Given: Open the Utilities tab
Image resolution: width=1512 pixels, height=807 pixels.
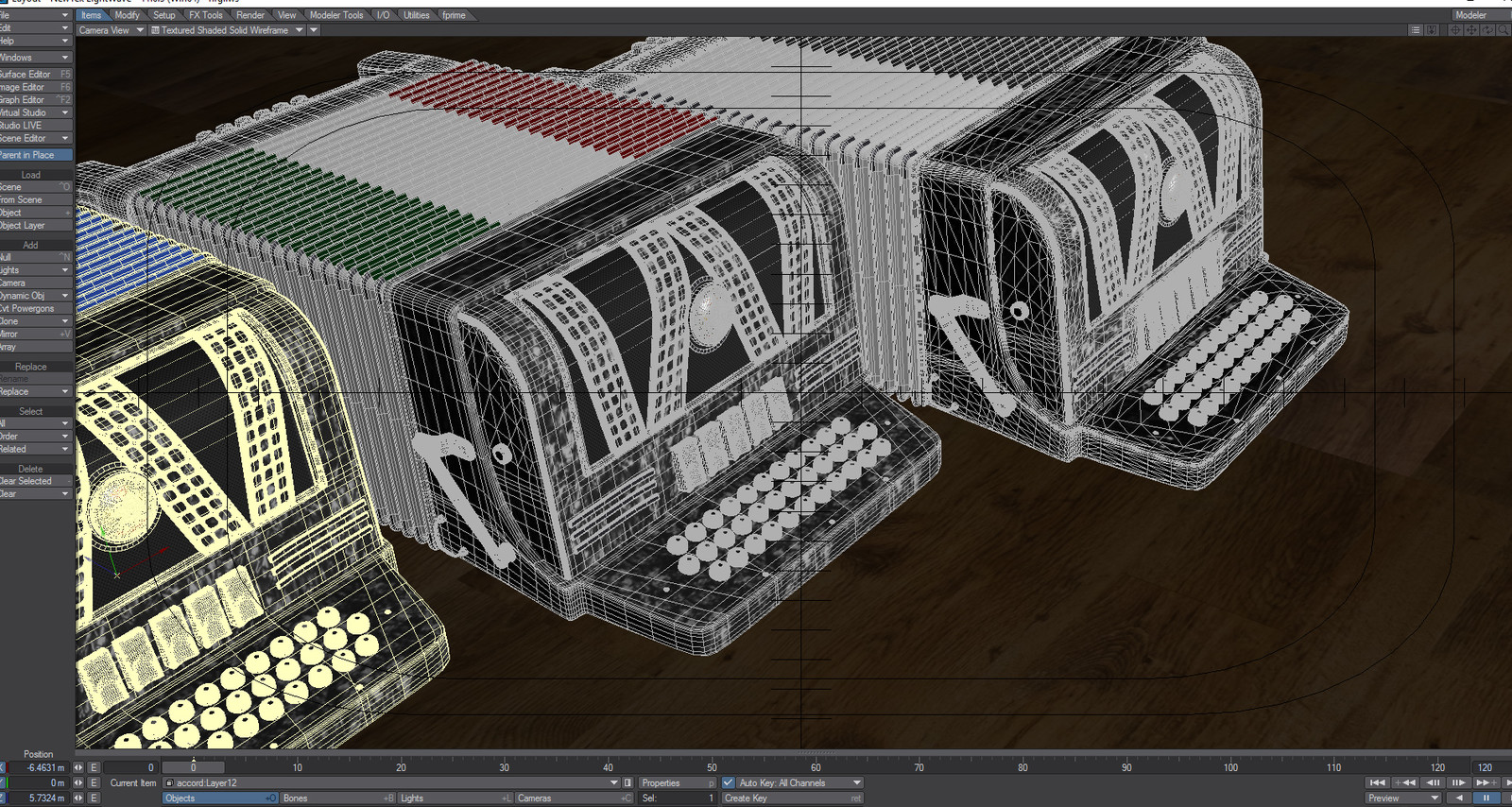Looking at the screenshot, I should pyautogui.click(x=416, y=15).
